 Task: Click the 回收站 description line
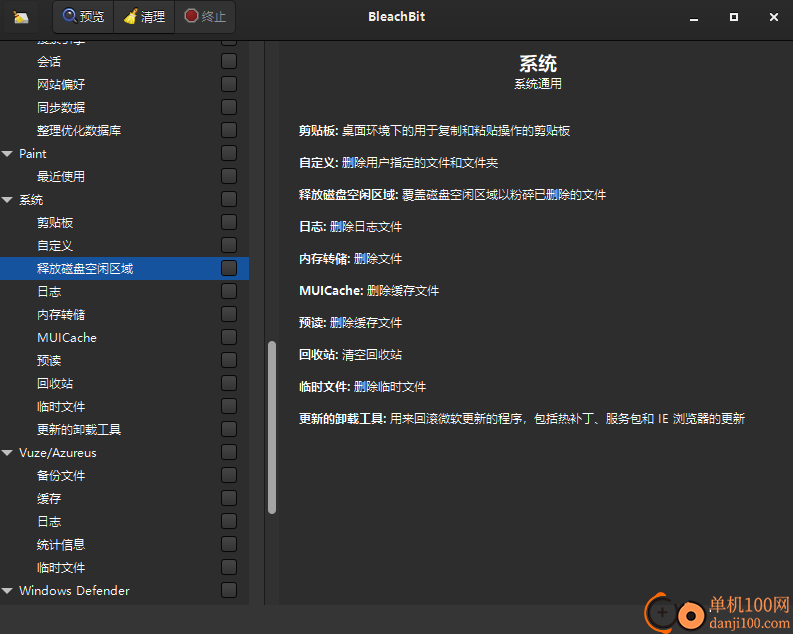click(x=350, y=354)
